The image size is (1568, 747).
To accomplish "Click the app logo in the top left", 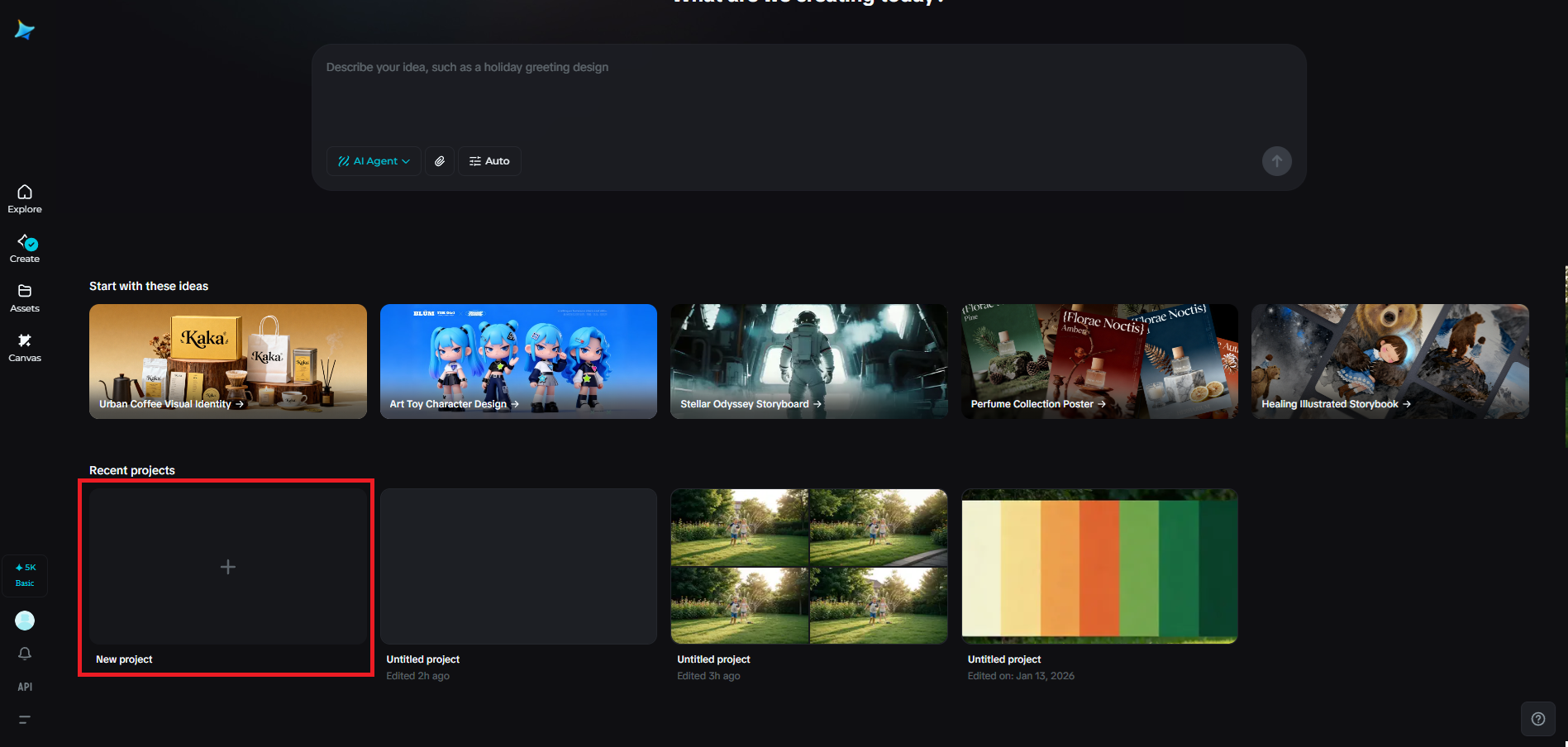I will click(24, 30).
